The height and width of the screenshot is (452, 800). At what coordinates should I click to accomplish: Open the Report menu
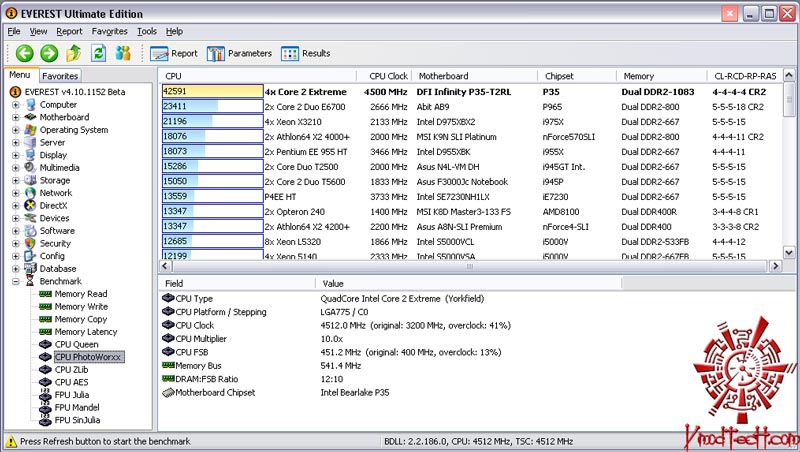[69, 32]
